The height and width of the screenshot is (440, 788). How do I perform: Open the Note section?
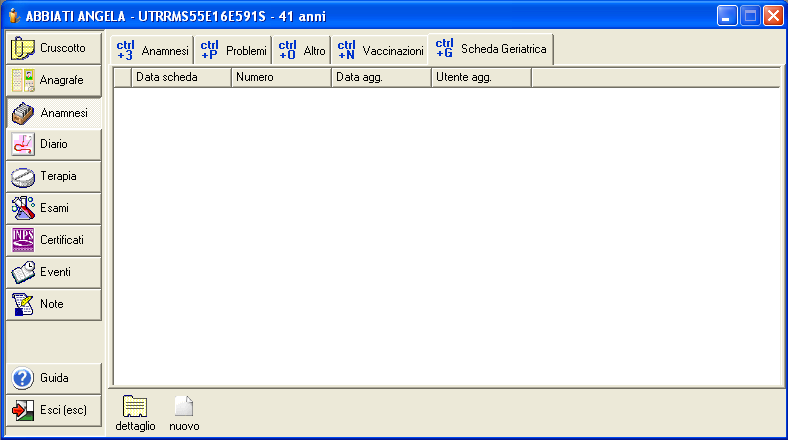click(54, 304)
